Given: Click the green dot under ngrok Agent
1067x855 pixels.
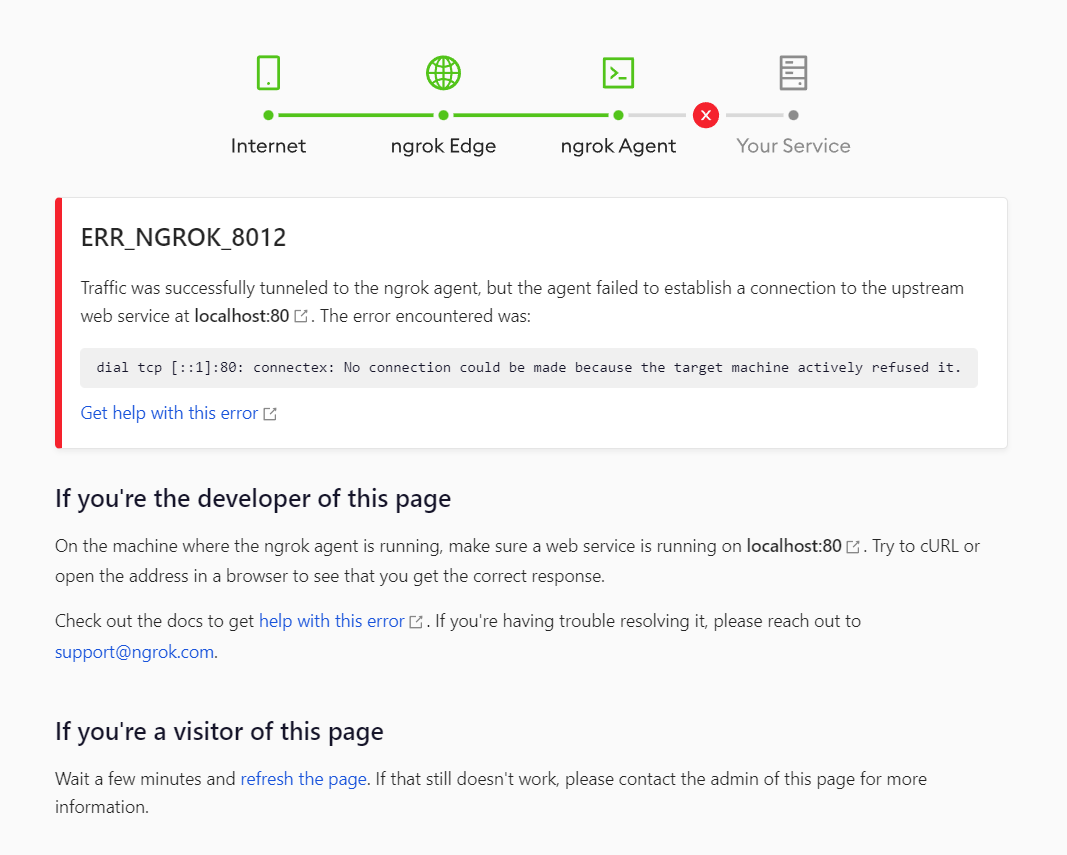Looking at the screenshot, I should pos(618,115).
